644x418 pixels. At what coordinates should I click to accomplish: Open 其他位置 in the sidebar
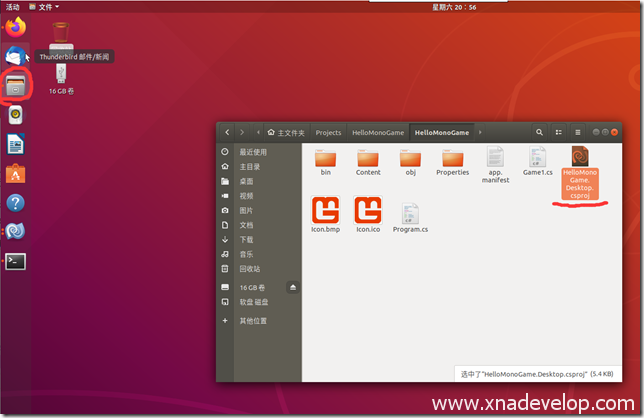click(253, 321)
